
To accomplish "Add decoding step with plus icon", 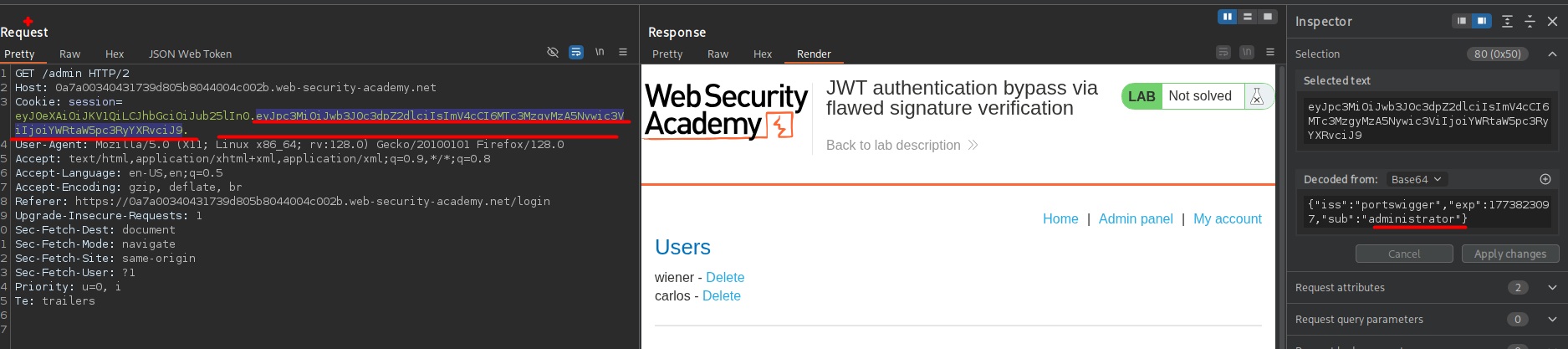I will pyautogui.click(x=1545, y=179).
